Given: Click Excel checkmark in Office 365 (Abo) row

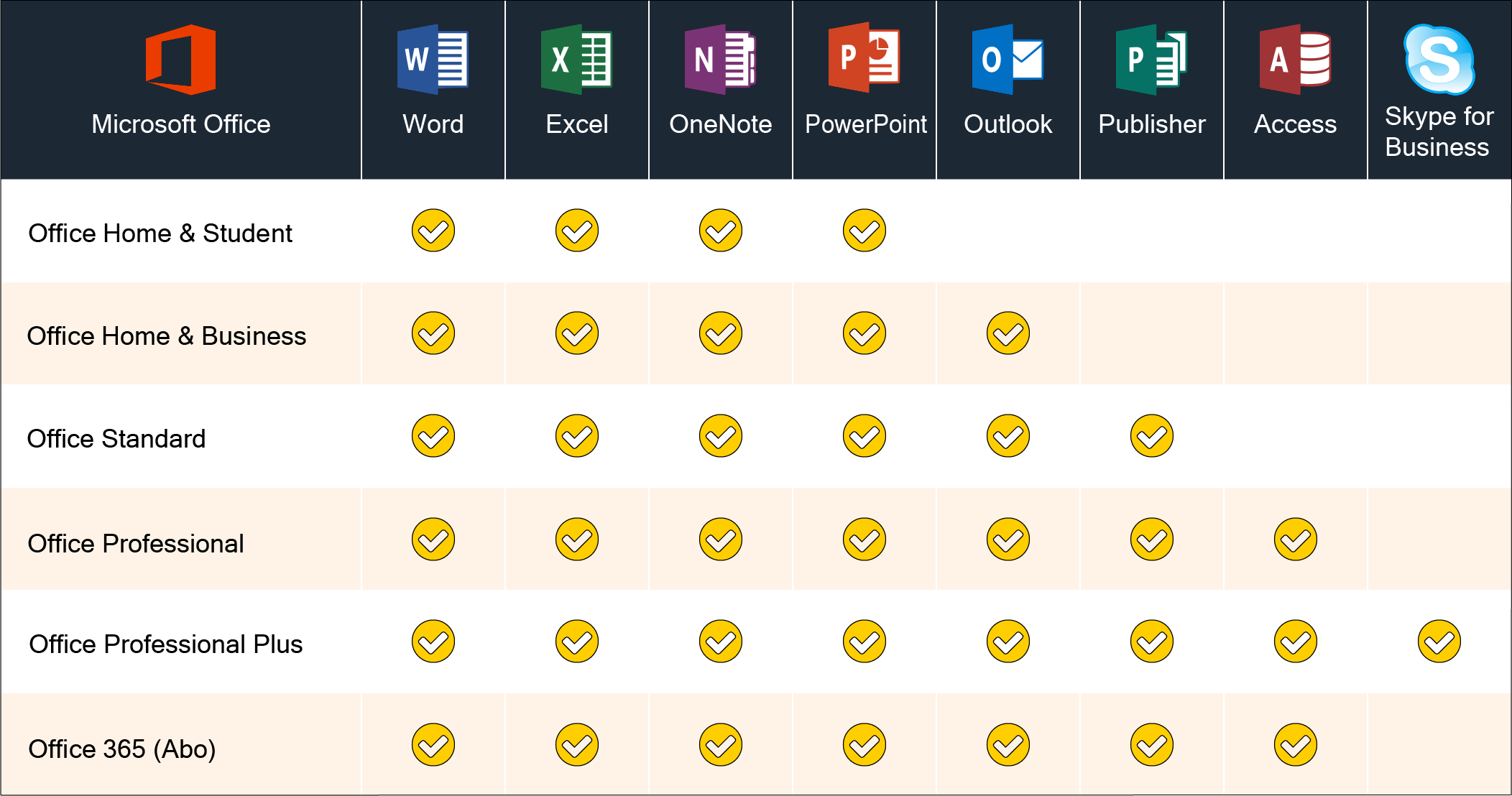Looking at the screenshot, I should point(577,745).
